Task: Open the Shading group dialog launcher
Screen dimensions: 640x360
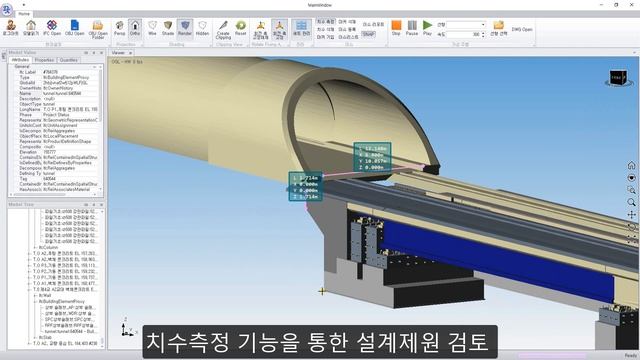Action: [211, 44]
